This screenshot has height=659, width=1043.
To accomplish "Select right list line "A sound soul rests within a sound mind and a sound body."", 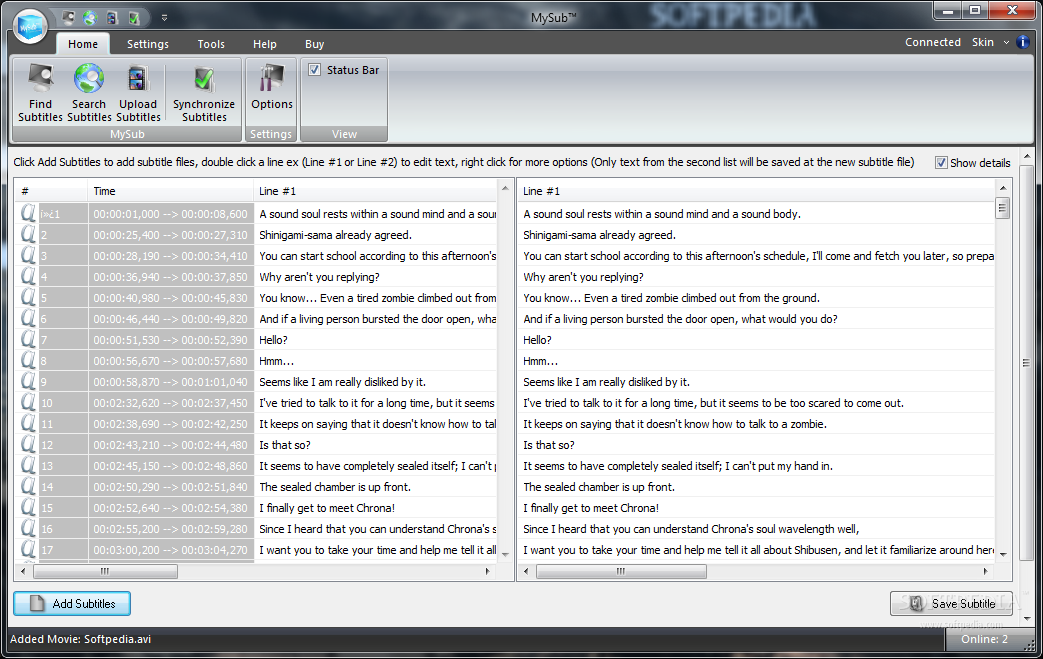I will tap(662, 214).
